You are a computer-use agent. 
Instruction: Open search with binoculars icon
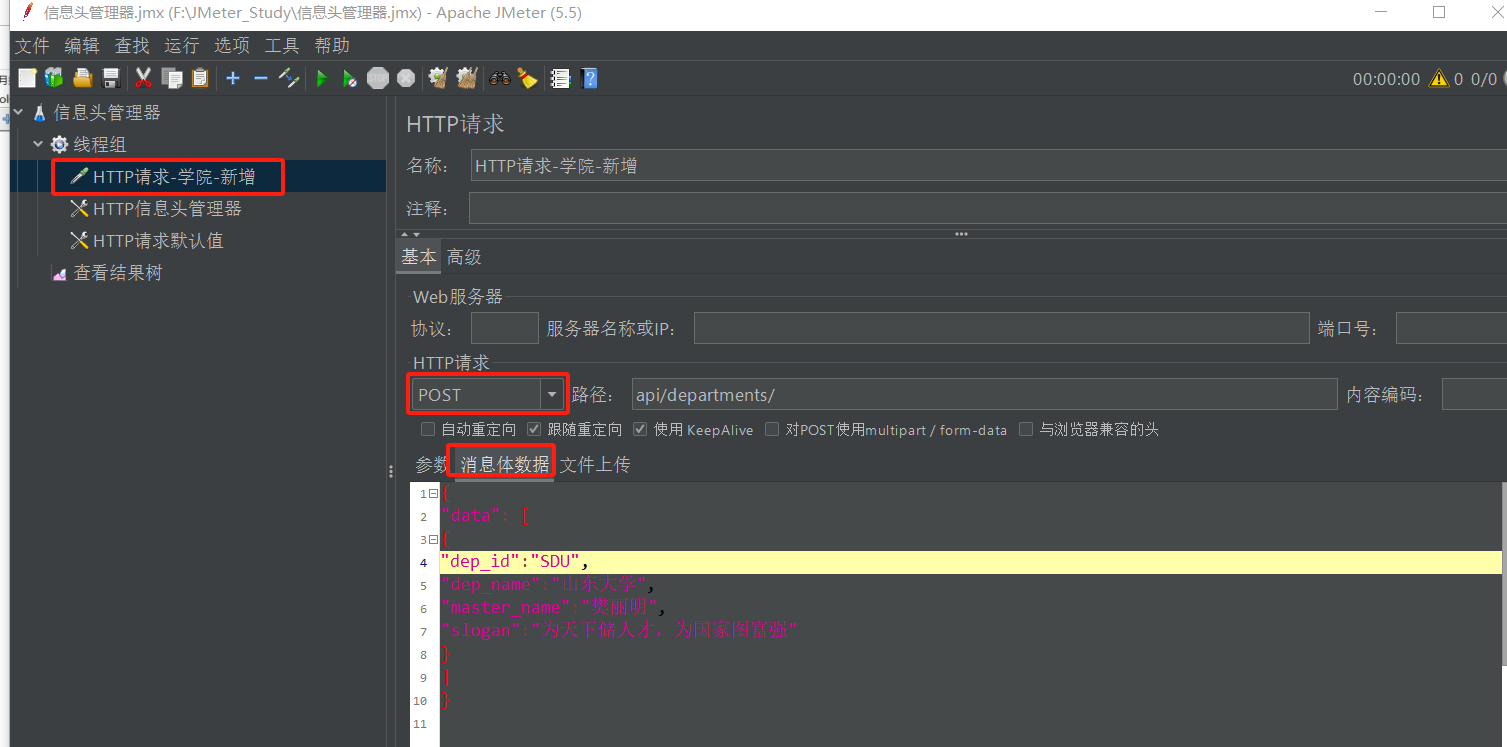(499, 78)
